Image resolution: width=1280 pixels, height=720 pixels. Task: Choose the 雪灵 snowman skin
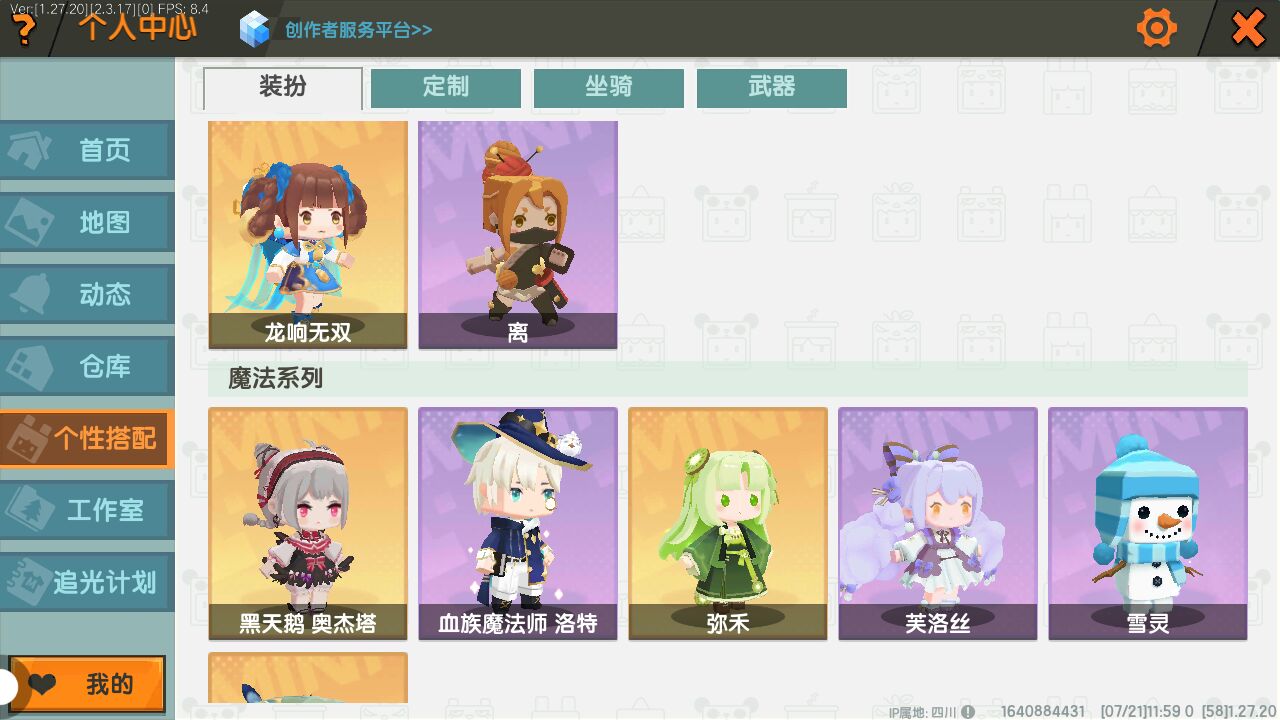click(1148, 524)
